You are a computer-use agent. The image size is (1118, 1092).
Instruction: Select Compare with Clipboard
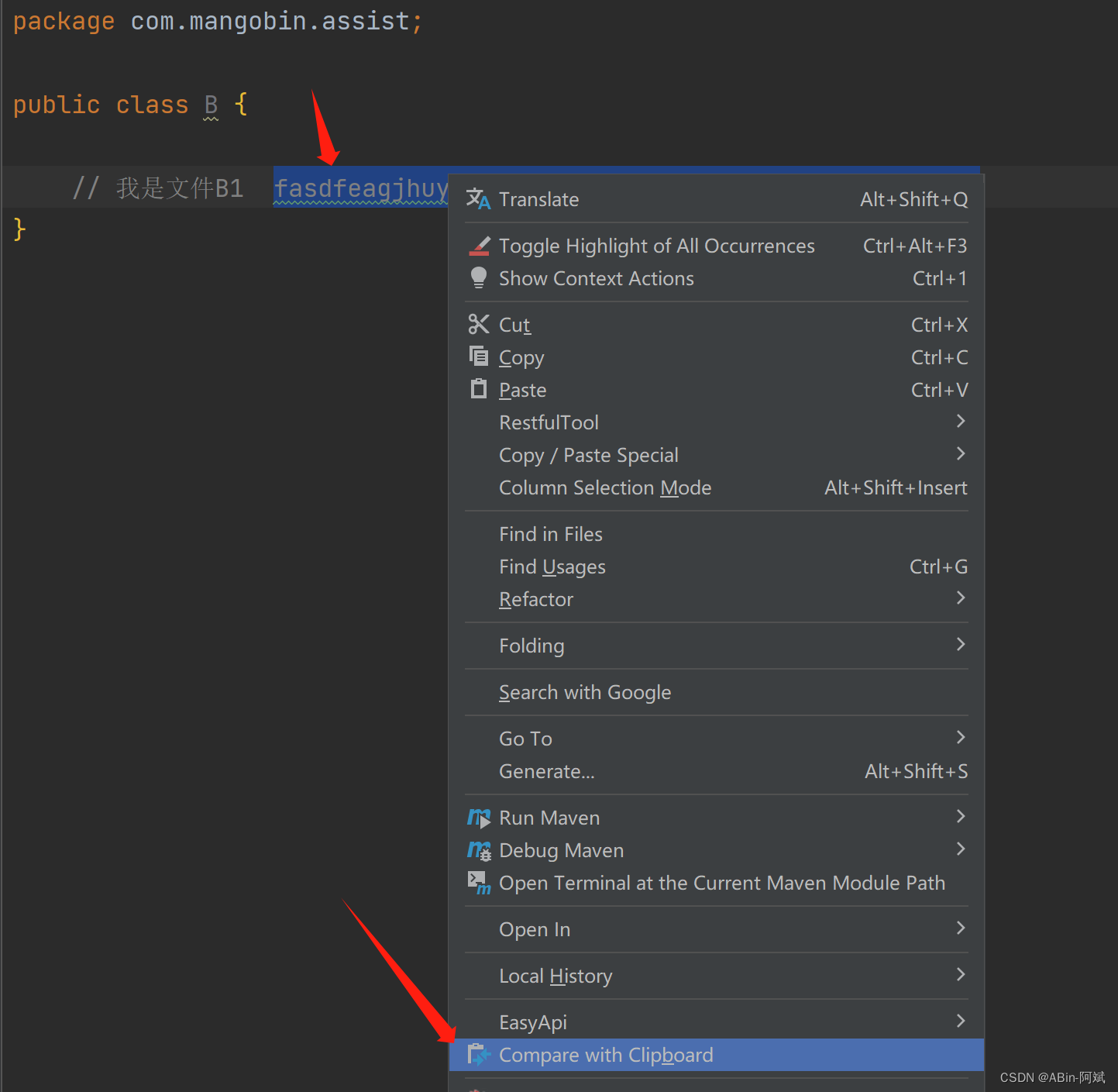[x=716, y=1055]
